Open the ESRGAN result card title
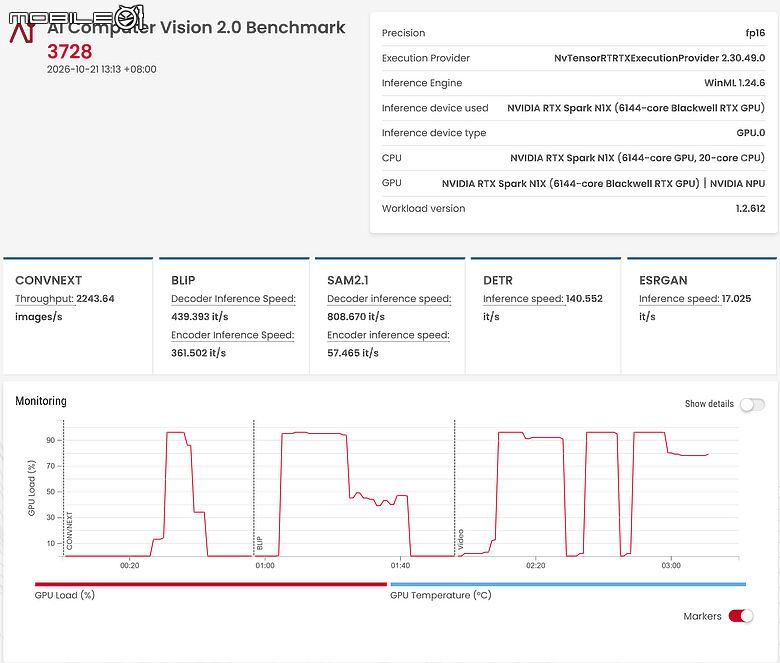The width and height of the screenshot is (780, 663). pyautogui.click(x=663, y=281)
